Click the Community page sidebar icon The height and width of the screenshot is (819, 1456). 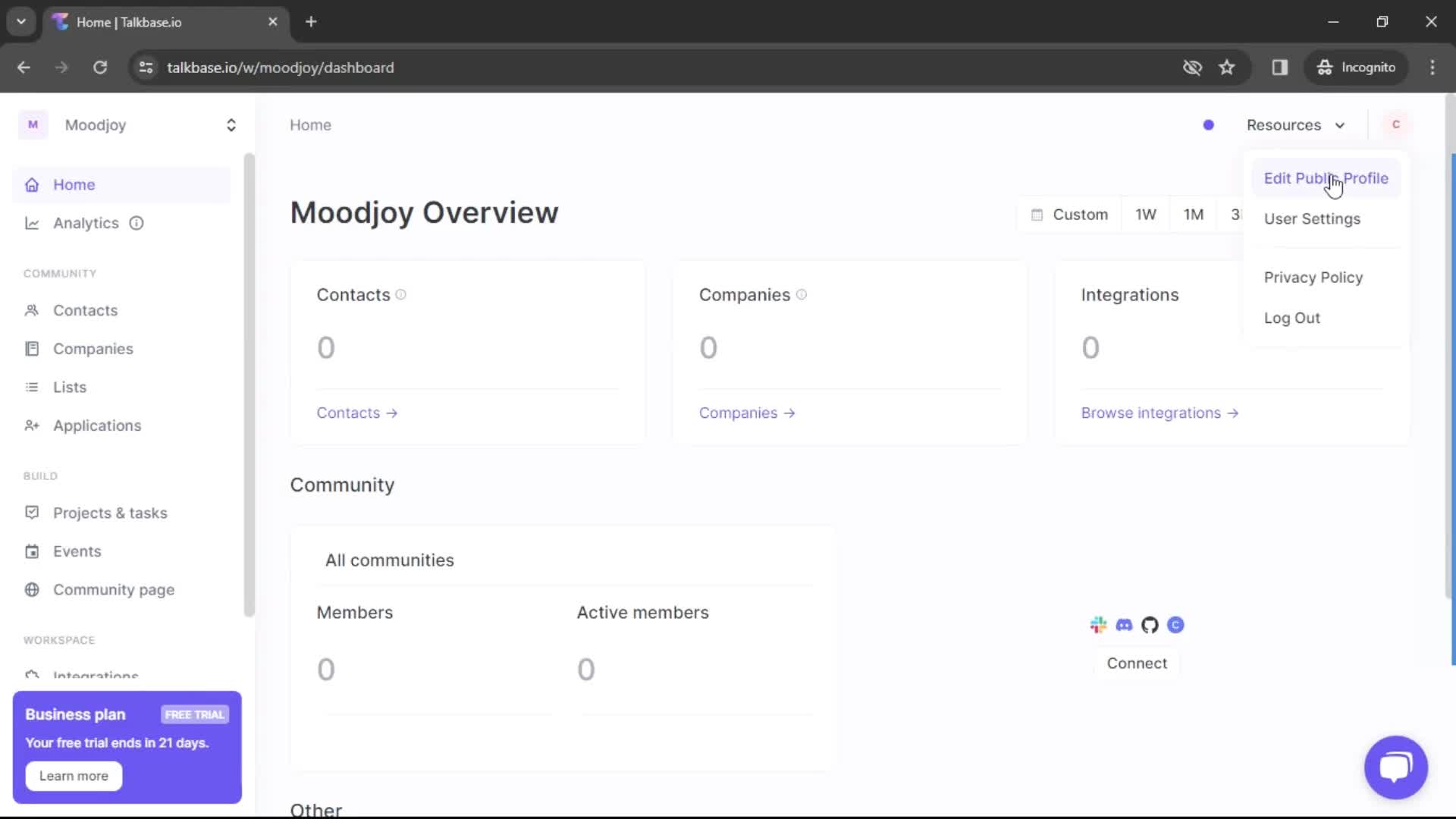[x=31, y=590]
